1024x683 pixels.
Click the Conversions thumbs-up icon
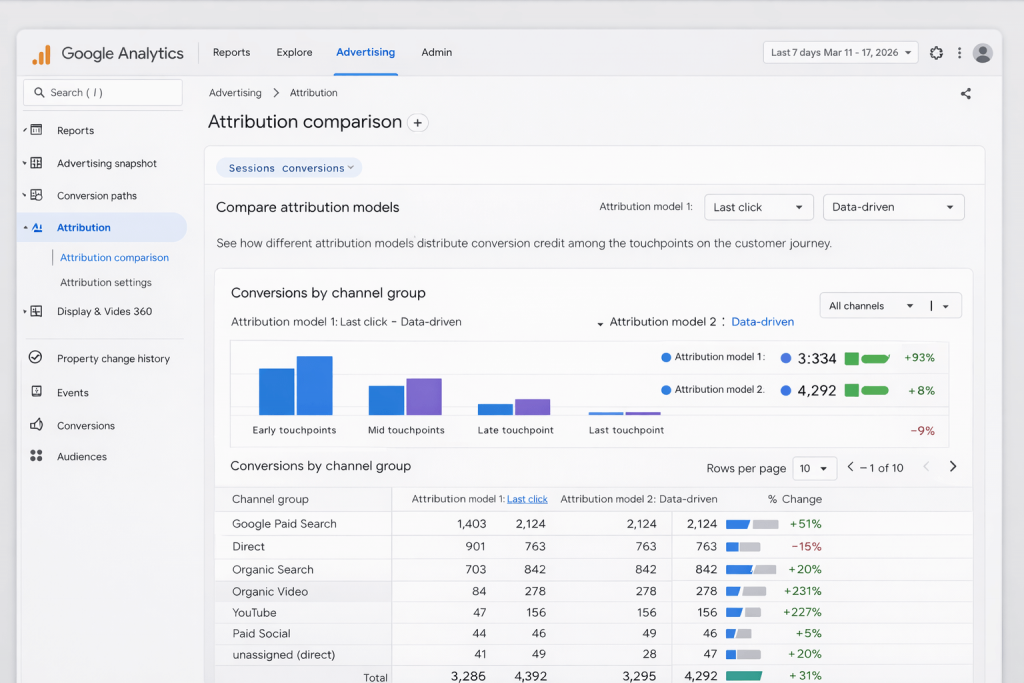click(37, 424)
